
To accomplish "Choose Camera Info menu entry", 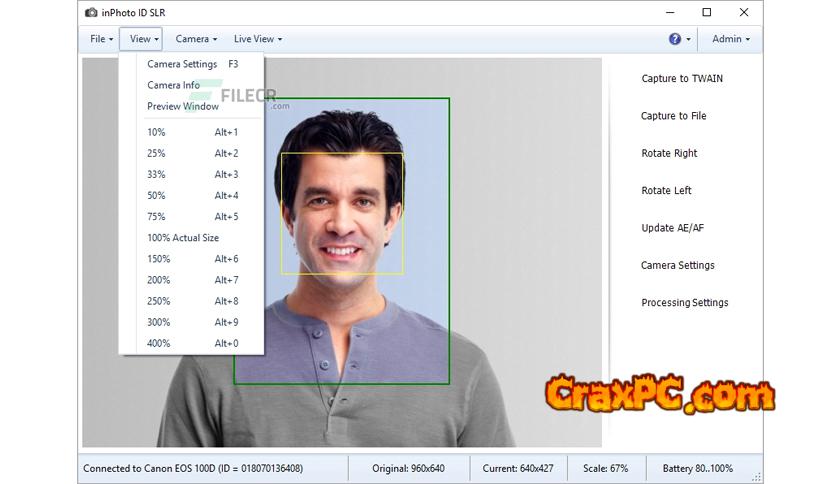I will [x=174, y=85].
